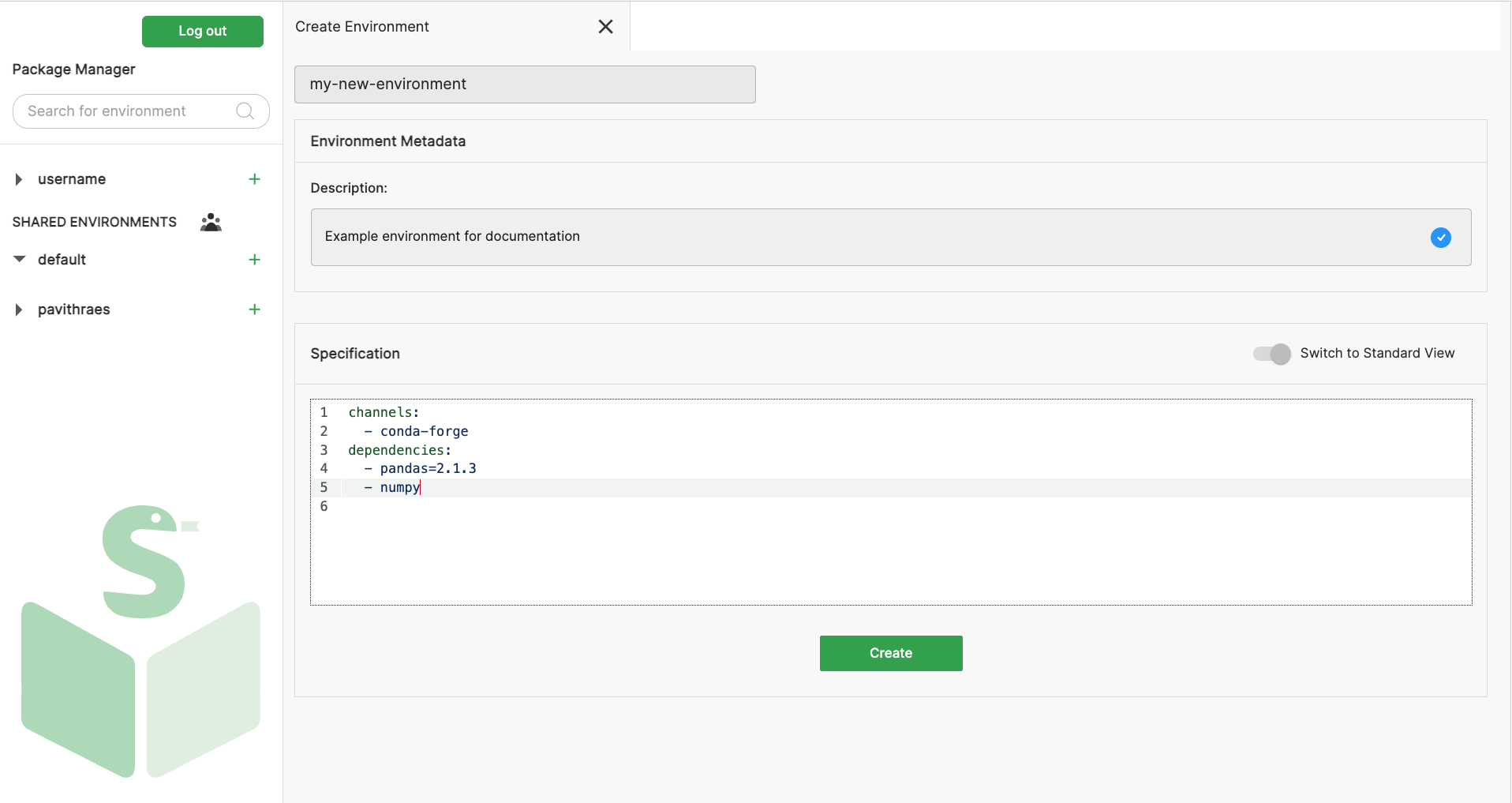The image size is (1512, 803).
Task: Expand the username namespace tree
Action: tap(19, 179)
